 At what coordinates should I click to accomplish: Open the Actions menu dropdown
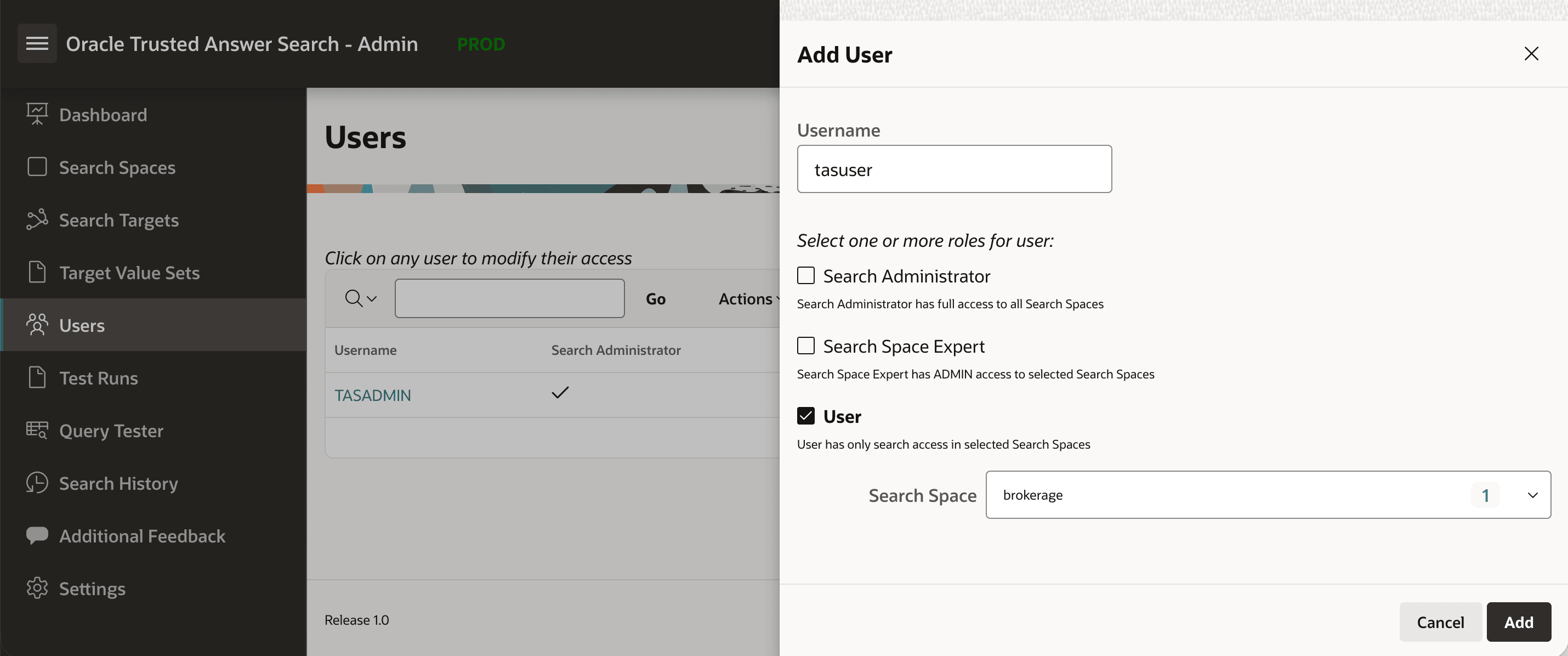[x=747, y=298]
